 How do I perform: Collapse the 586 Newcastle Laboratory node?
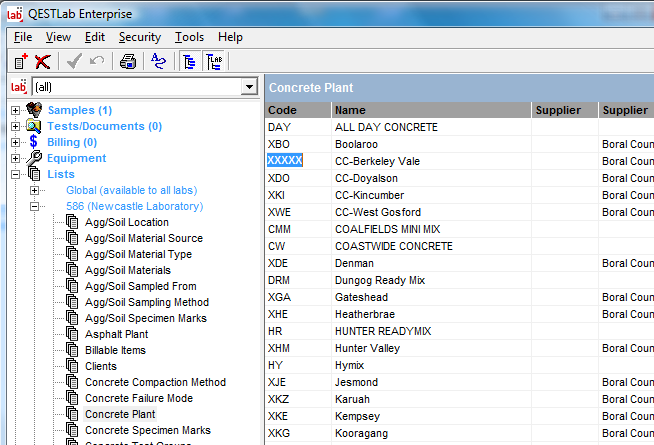(35, 206)
